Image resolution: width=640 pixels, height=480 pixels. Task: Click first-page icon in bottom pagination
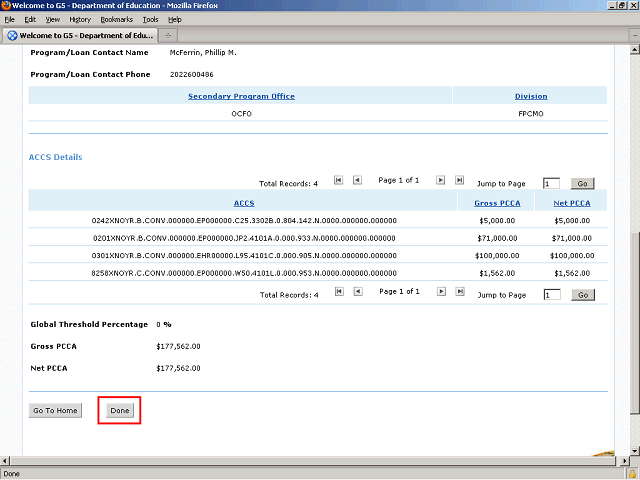tap(339, 292)
